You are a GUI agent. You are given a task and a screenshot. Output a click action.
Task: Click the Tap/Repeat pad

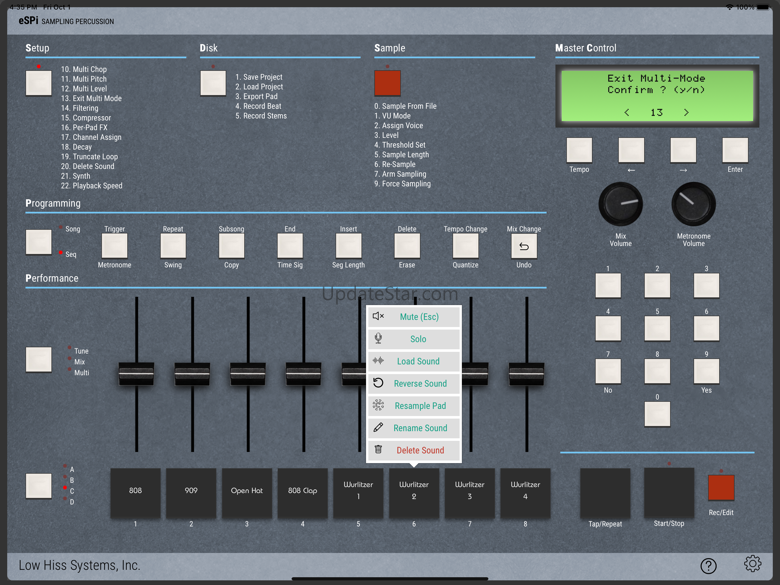click(605, 493)
